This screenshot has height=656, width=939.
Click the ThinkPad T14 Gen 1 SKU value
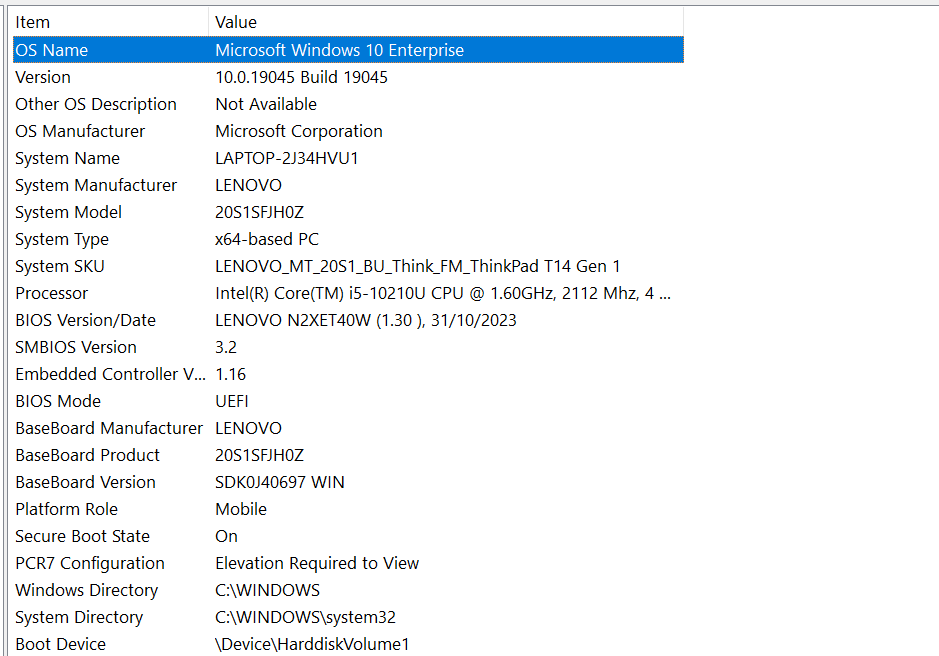click(x=418, y=266)
